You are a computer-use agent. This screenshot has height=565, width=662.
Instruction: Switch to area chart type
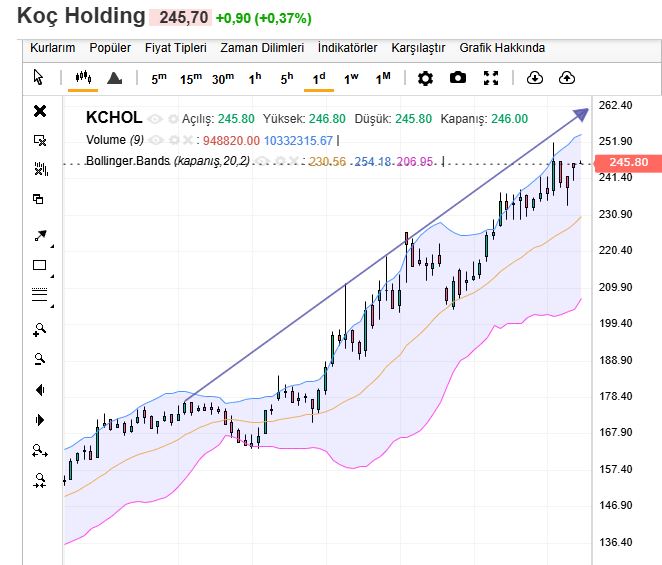(x=114, y=78)
